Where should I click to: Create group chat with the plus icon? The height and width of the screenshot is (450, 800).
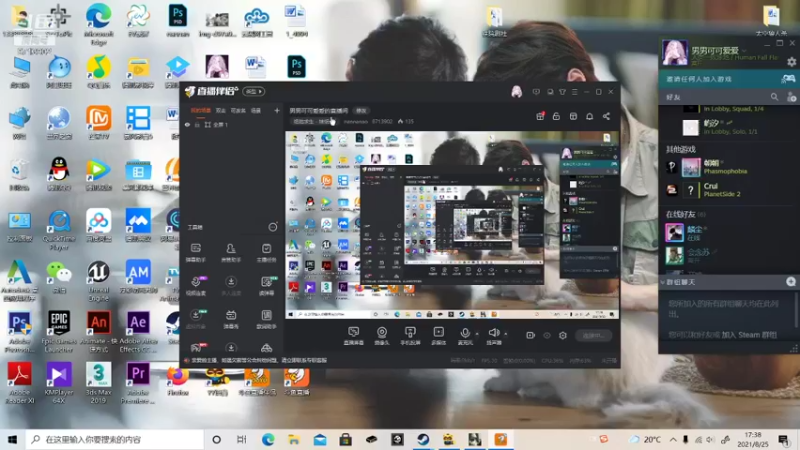[791, 282]
